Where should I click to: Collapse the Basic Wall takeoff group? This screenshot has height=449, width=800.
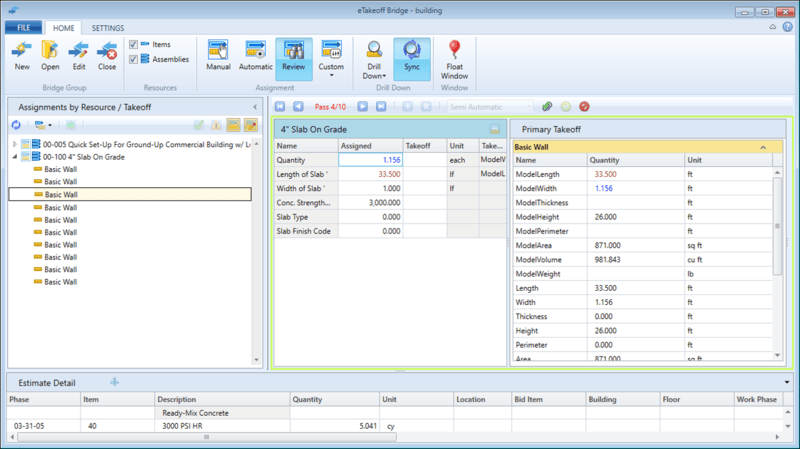point(763,147)
